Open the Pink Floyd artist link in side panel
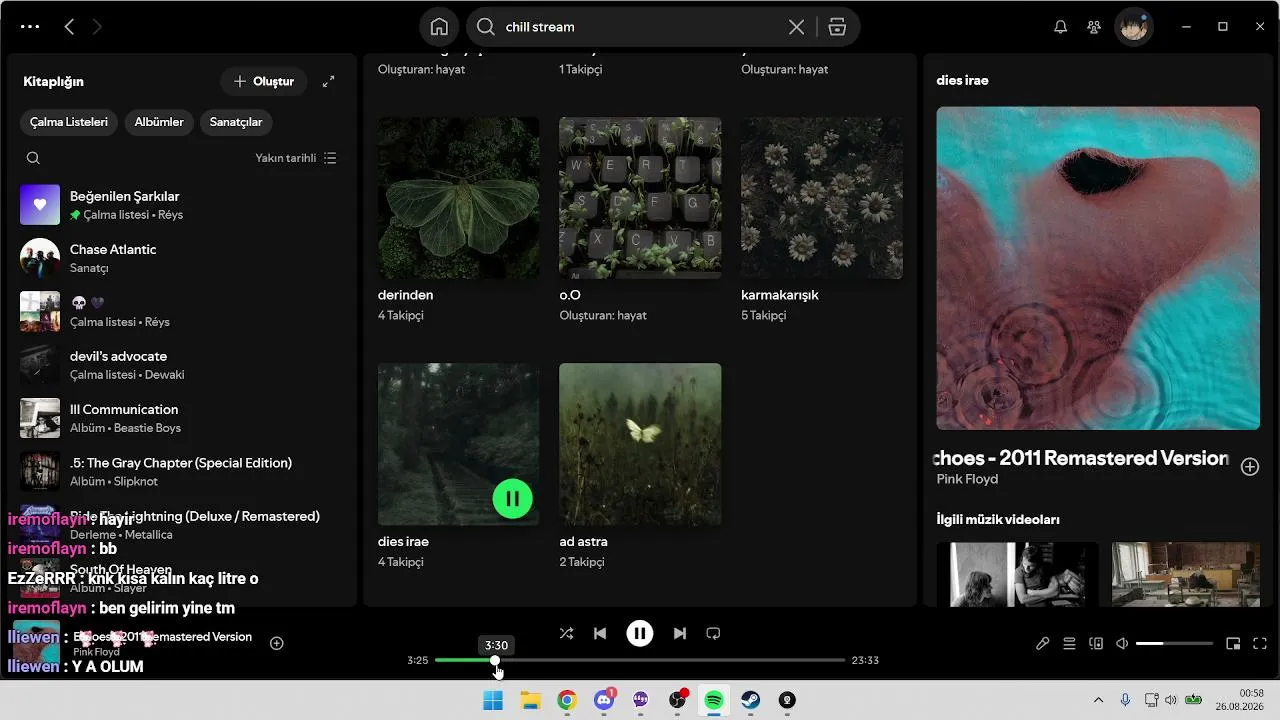 pyautogui.click(x=967, y=479)
